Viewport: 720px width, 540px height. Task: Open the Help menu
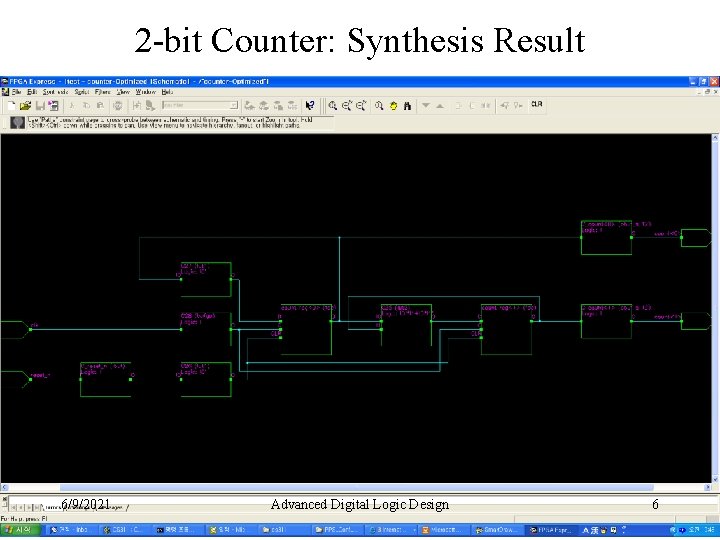[167, 92]
